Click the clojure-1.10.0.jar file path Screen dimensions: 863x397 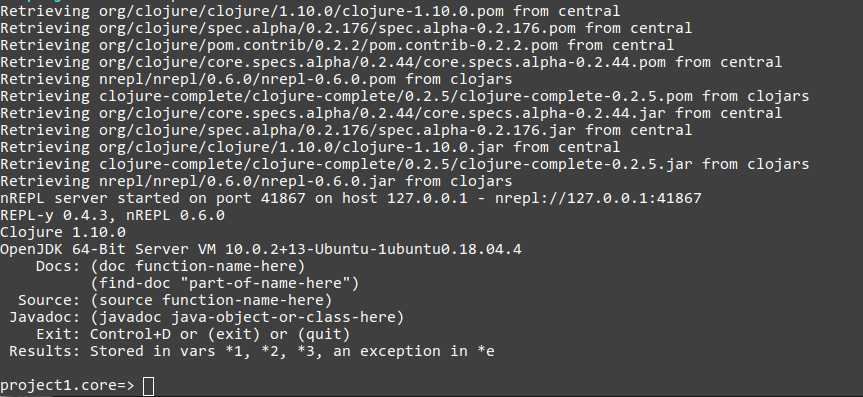point(301,147)
